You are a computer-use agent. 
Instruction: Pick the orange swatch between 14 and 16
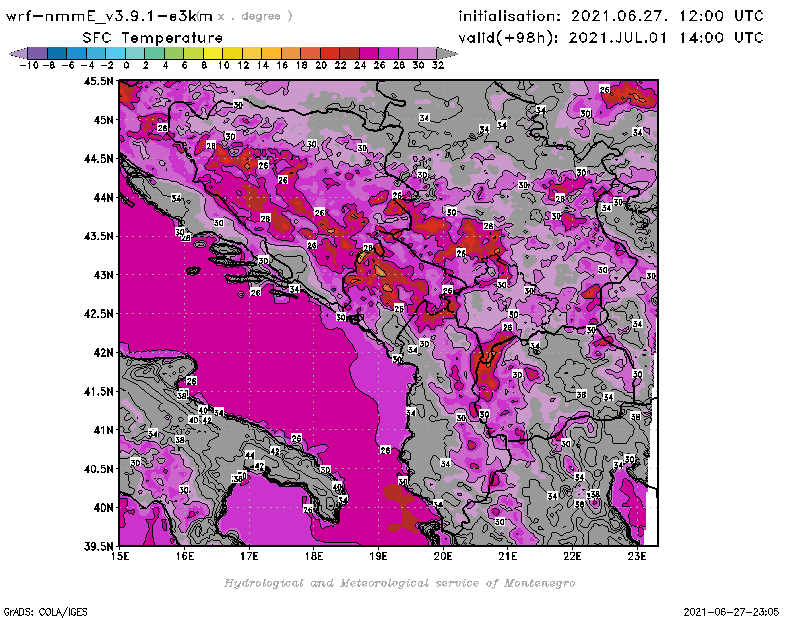271,52
